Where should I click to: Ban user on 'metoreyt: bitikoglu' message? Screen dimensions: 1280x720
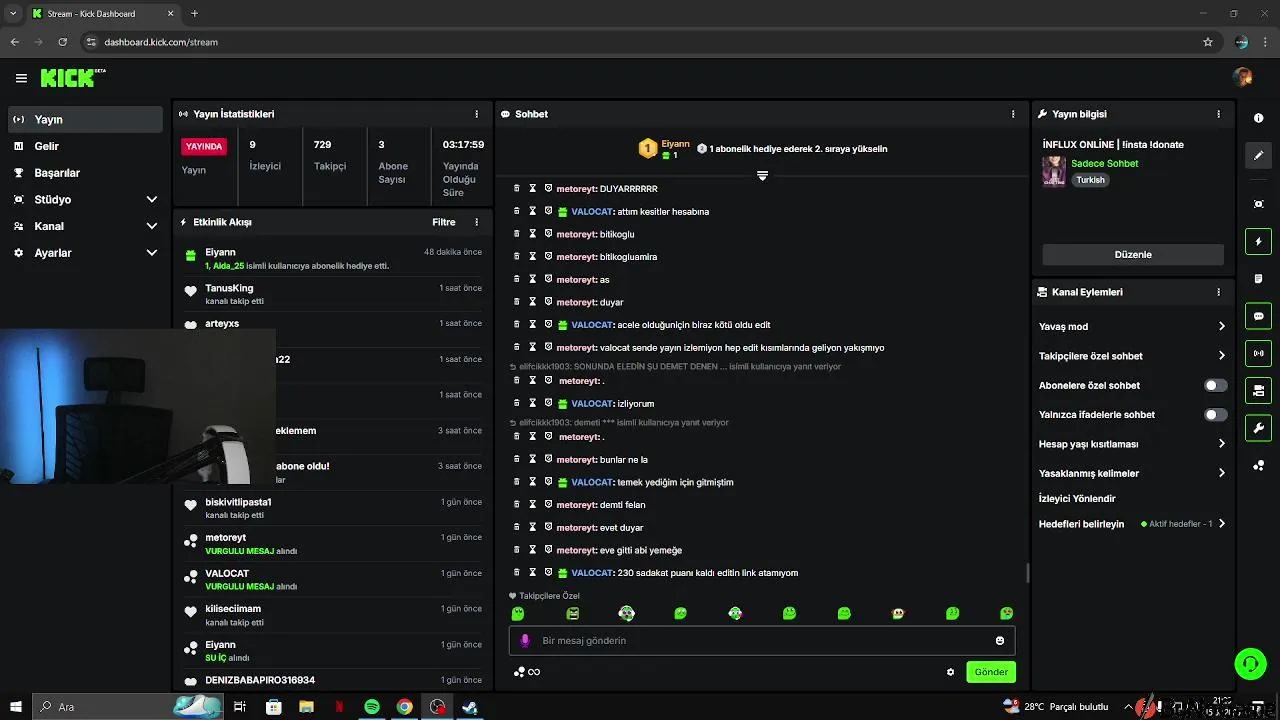[548, 234]
